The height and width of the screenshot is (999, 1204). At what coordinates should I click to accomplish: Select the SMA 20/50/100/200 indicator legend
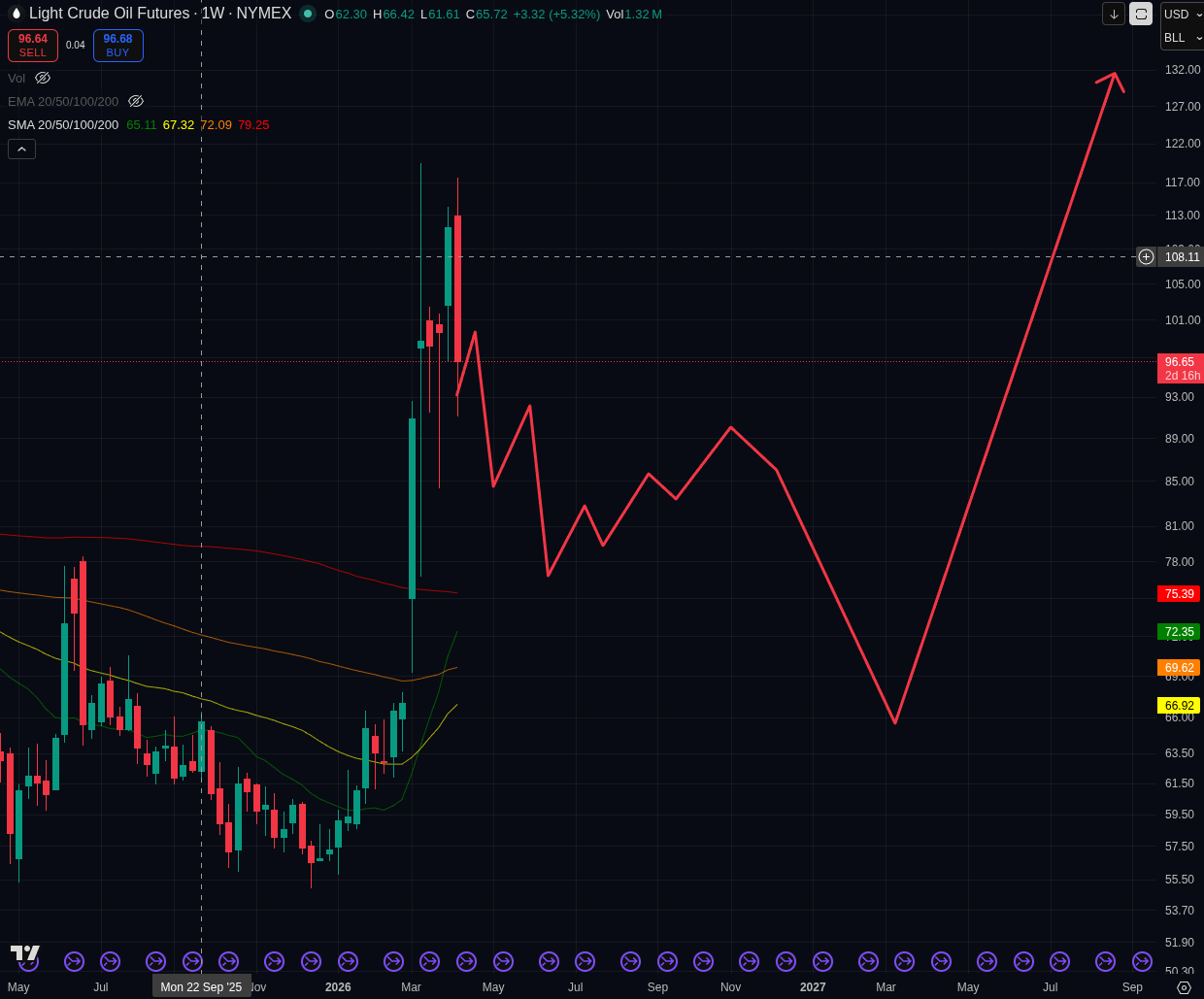63,124
